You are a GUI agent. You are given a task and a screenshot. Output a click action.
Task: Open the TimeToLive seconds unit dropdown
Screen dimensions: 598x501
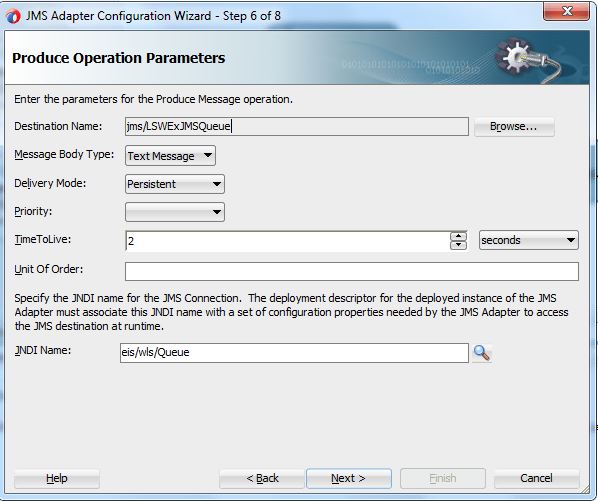529,240
